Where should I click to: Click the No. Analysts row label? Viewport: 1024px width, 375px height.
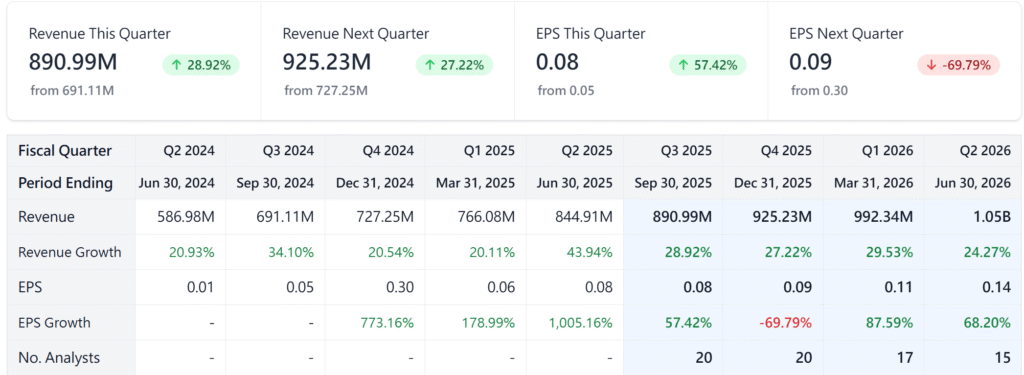[59, 357]
